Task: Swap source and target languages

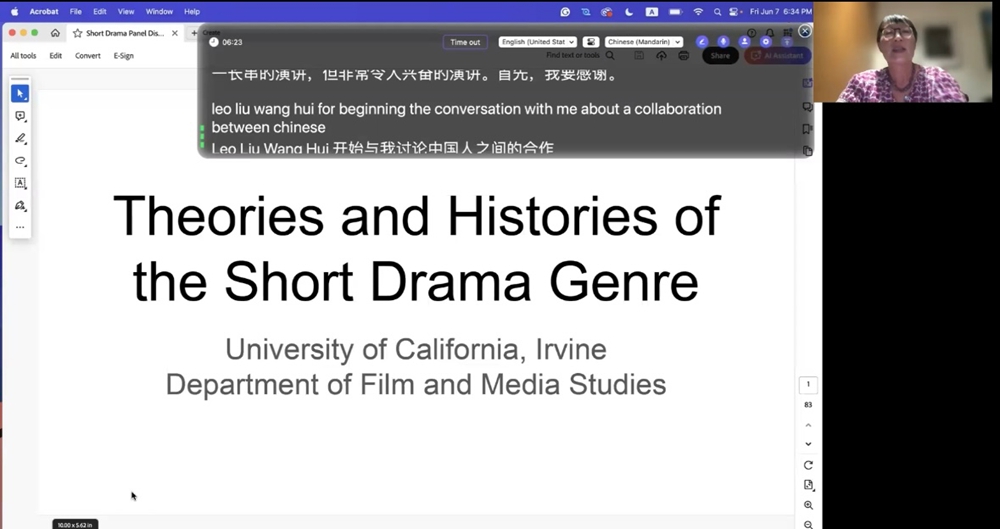Action: tap(591, 42)
